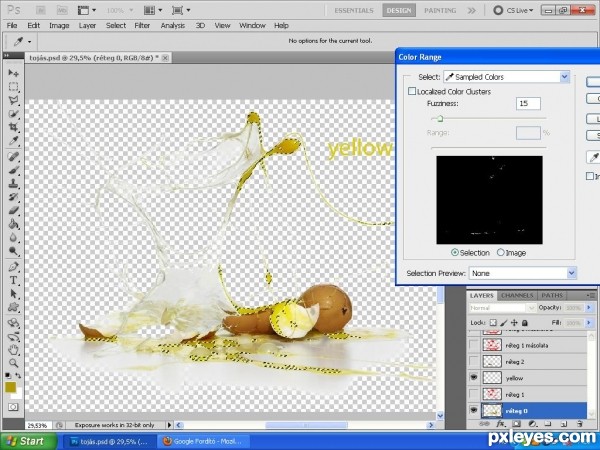Image resolution: width=600 pixels, height=450 pixels.
Task: Hide the yellow layer
Action: pyautogui.click(x=474, y=378)
